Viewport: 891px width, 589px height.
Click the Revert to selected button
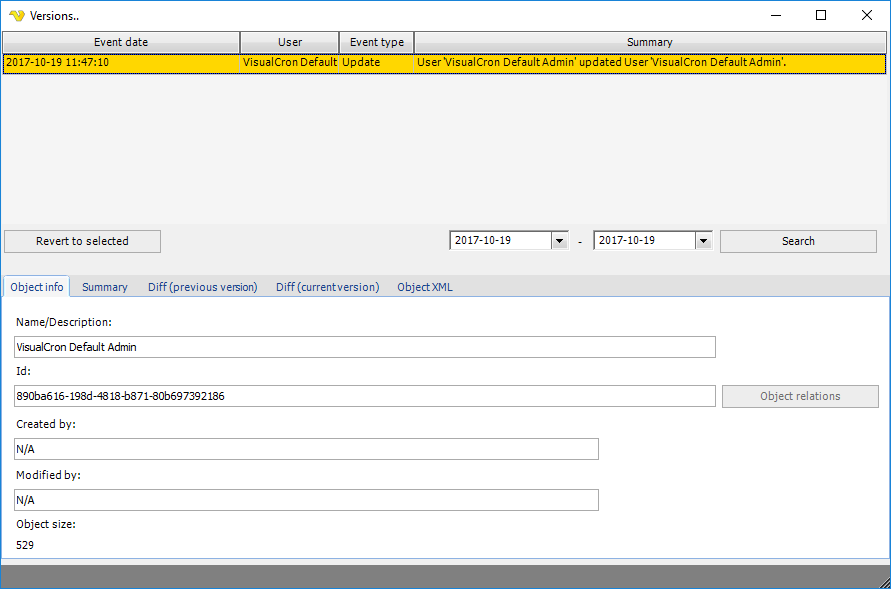pyautogui.click(x=82, y=241)
